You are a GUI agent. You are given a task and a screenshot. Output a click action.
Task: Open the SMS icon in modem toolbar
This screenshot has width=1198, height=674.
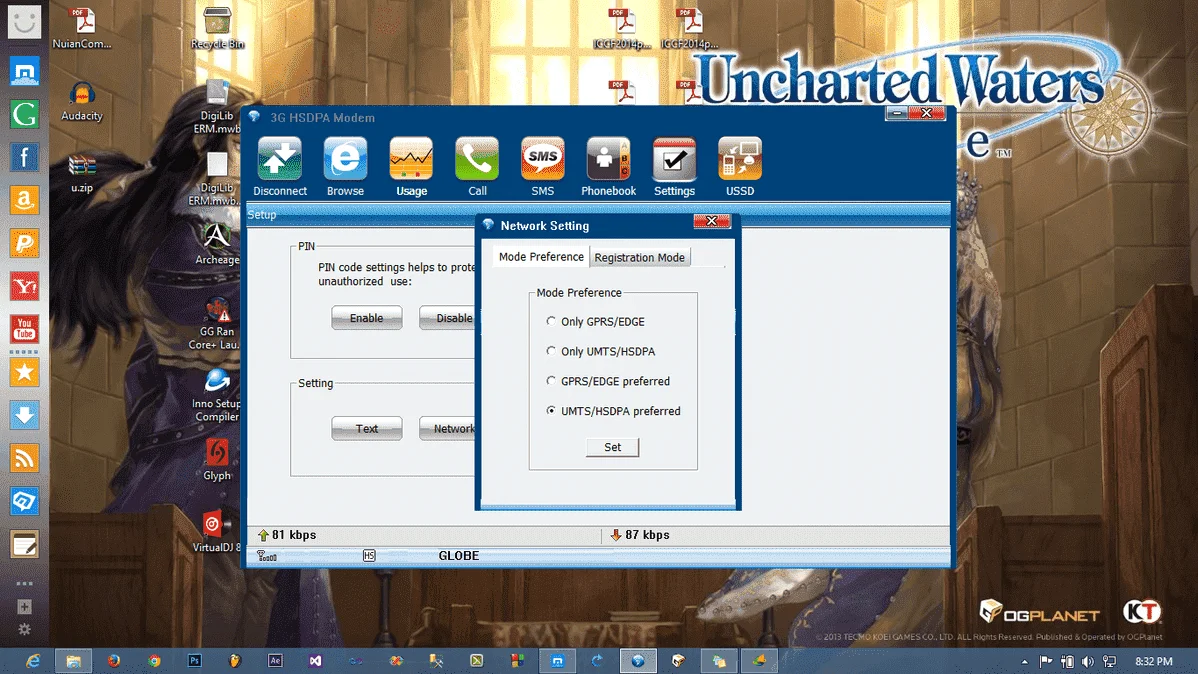[542, 159]
